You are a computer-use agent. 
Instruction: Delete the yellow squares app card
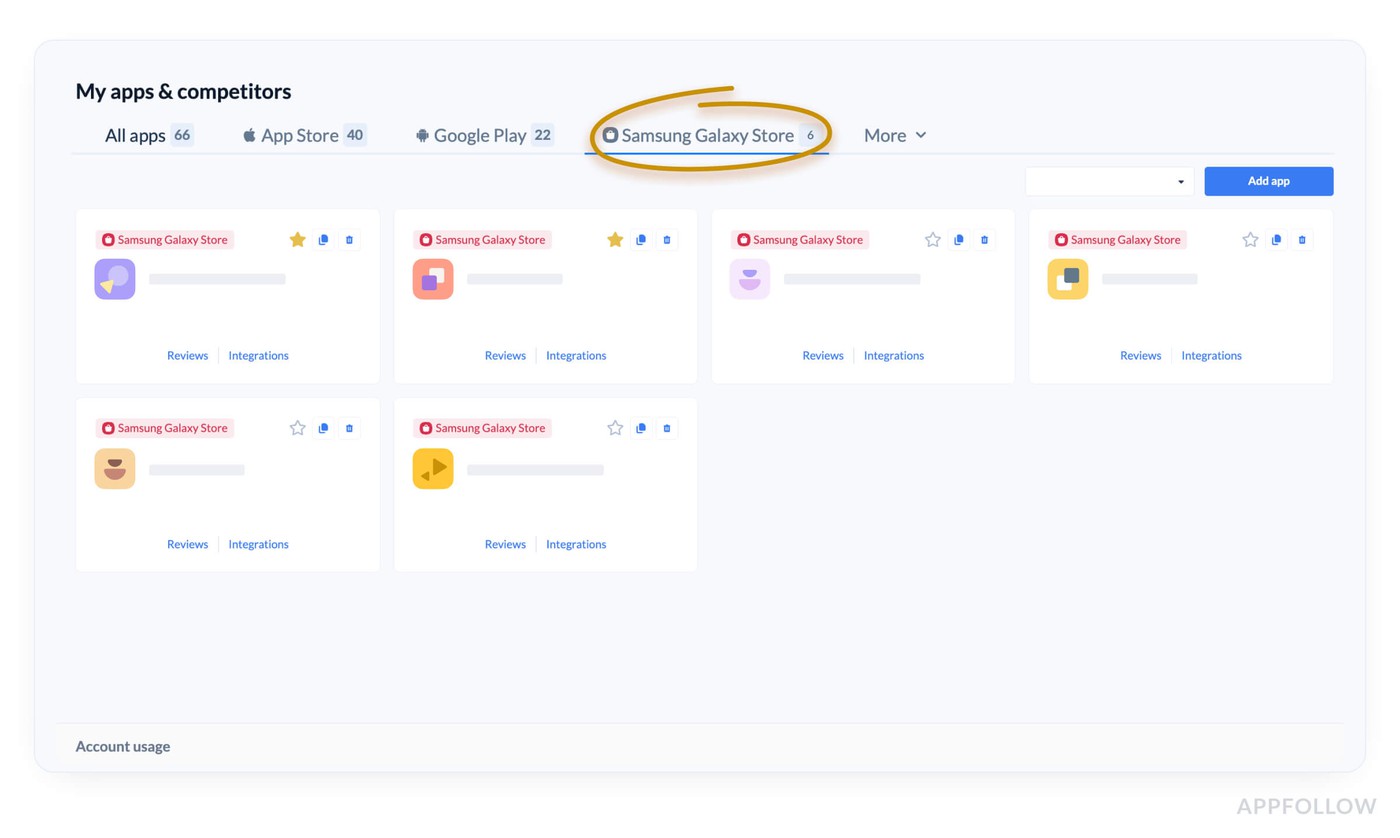(1302, 240)
